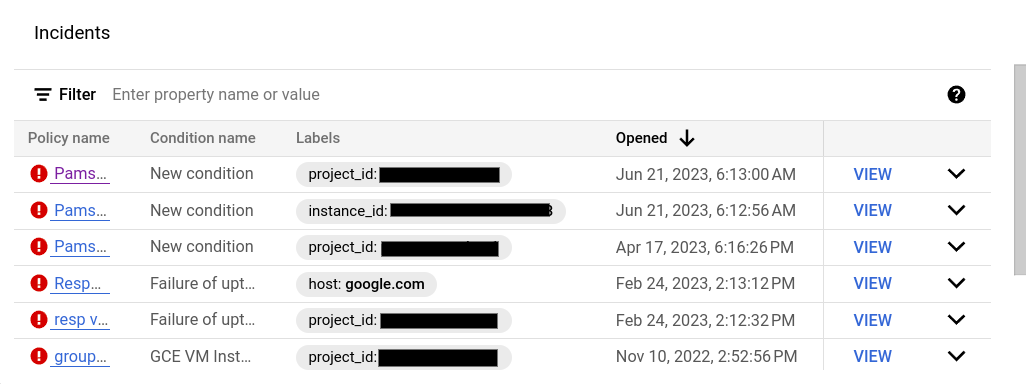Open the purple Pams policy link

click(80, 174)
